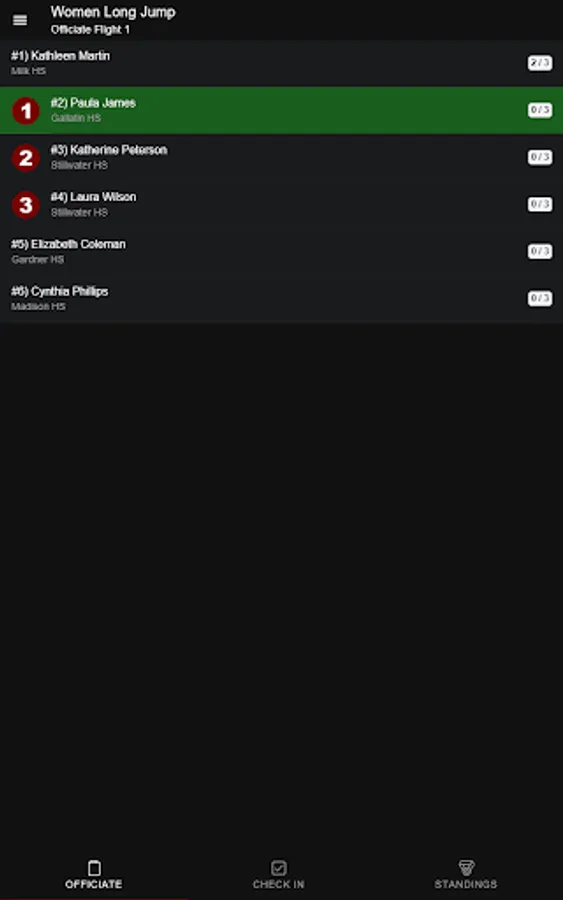Open Laura Wilson's 0/3 attempts badge
The image size is (563, 900).
pyautogui.click(x=540, y=204)
